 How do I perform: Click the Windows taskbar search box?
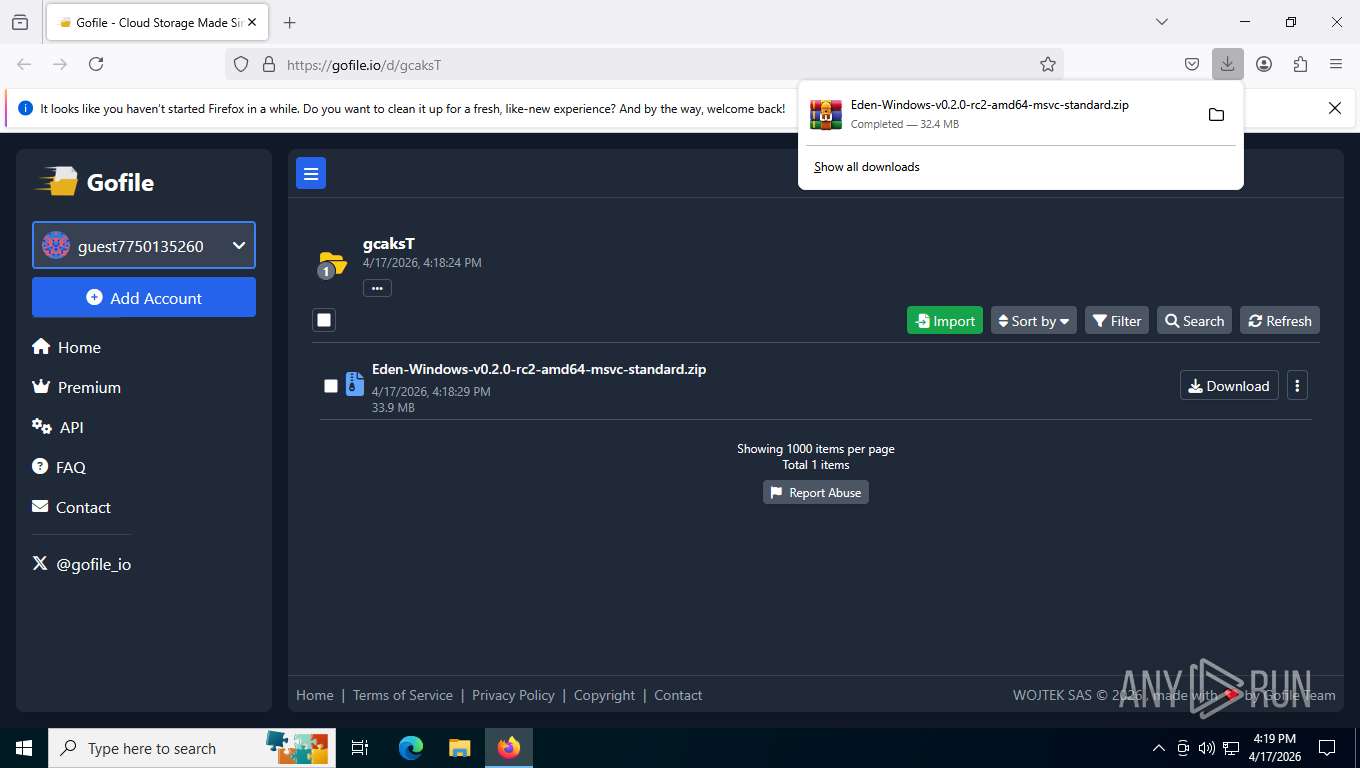192,748
